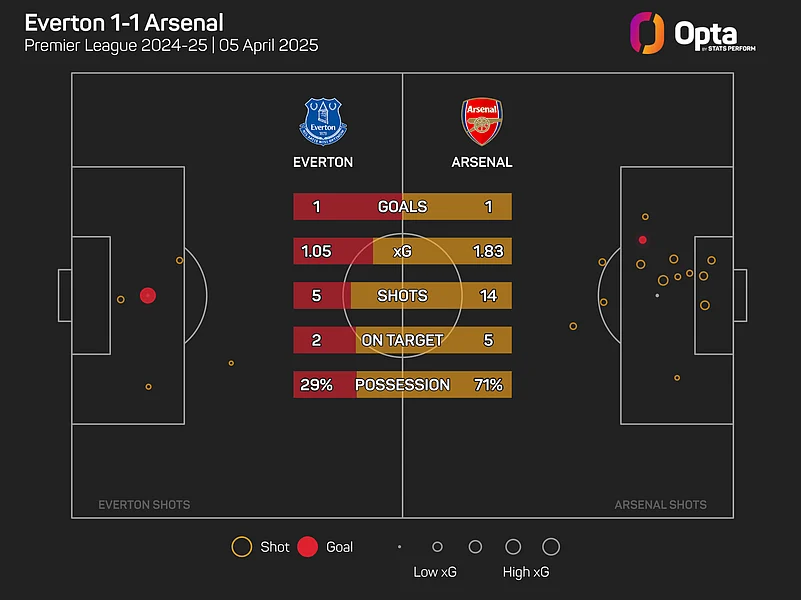Click the ON TARGET stat label
Viewport: 801px width, 600px height.
tap(402, 340)
